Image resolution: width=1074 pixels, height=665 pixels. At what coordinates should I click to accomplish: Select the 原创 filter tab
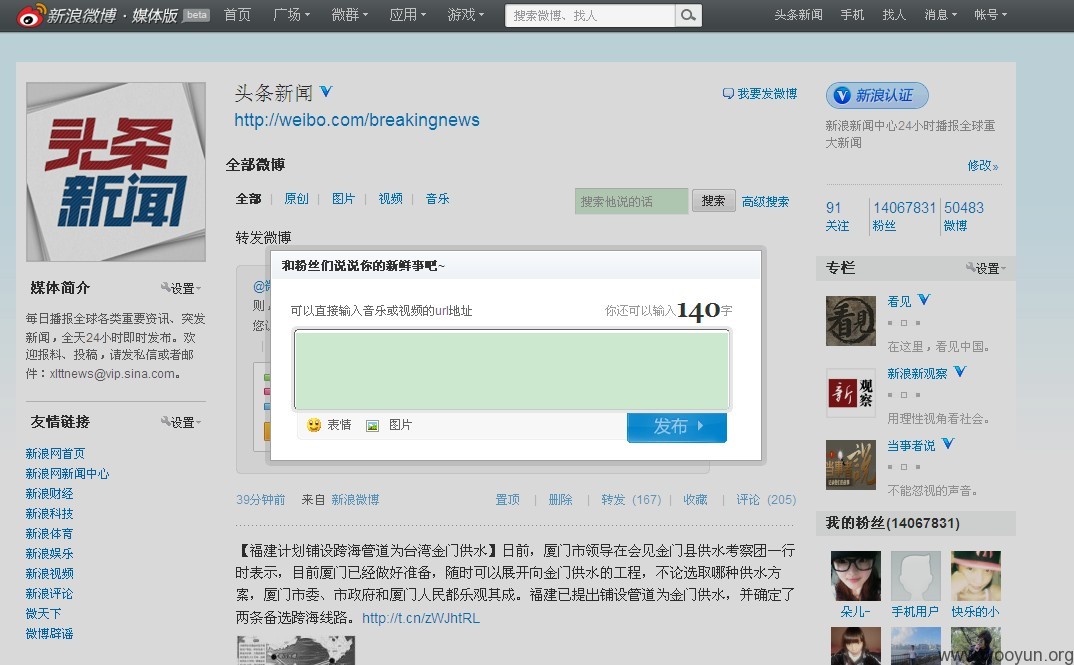coord(296,199)
